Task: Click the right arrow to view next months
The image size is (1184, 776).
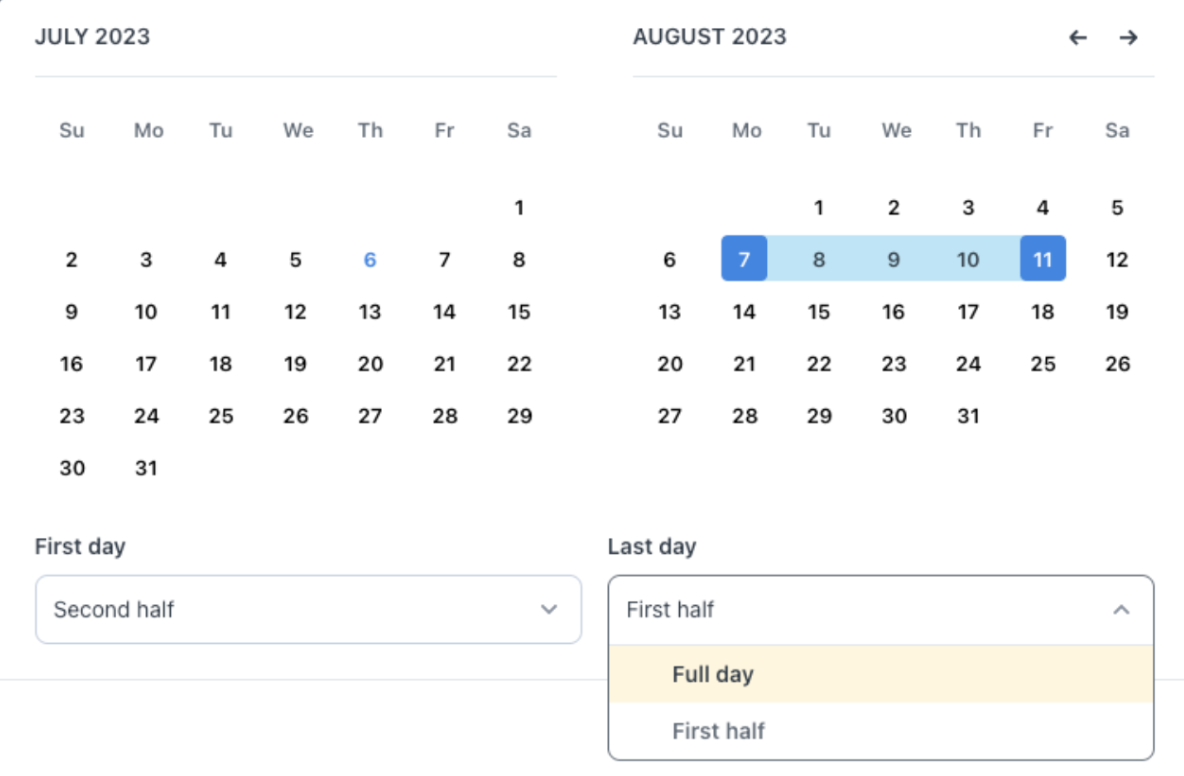Action: 1128,37
